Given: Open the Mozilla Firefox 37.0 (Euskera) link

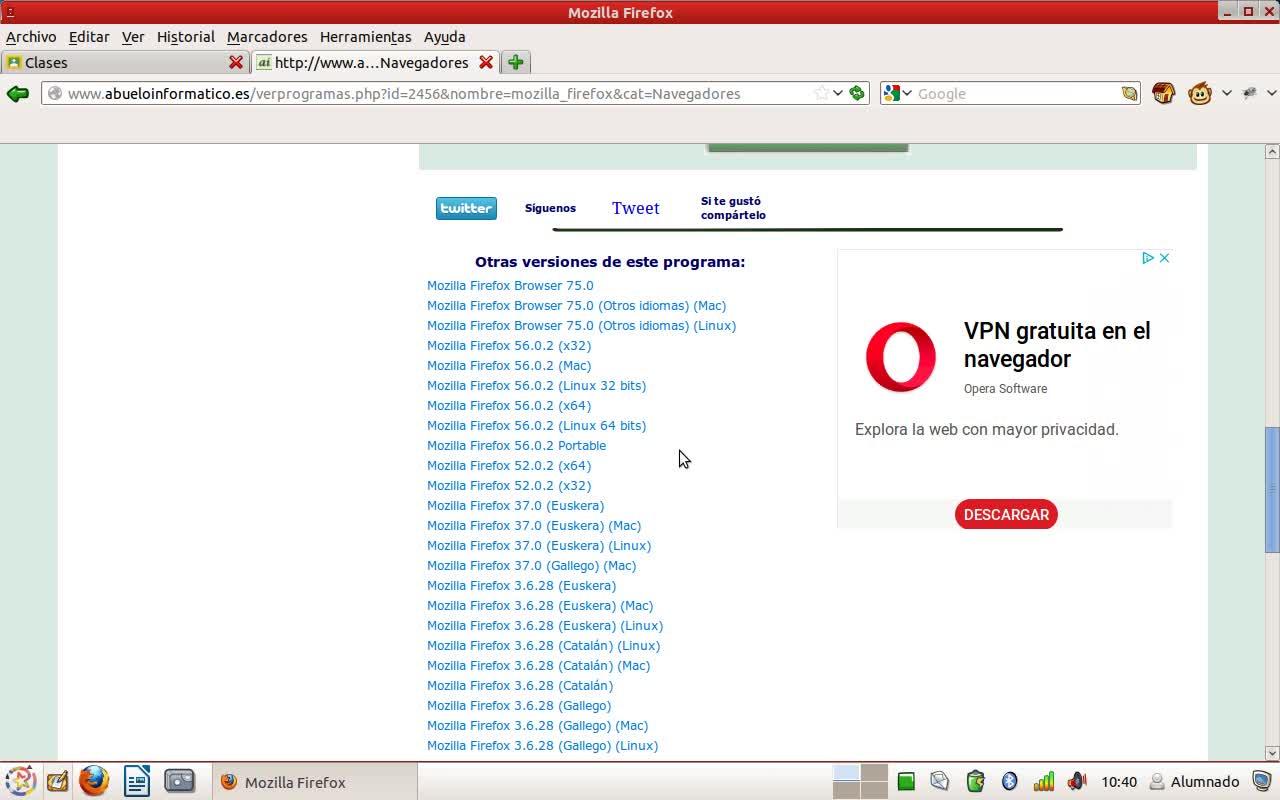Looking at the screenshot, I should pyautogui.click(x=516, y=505).
